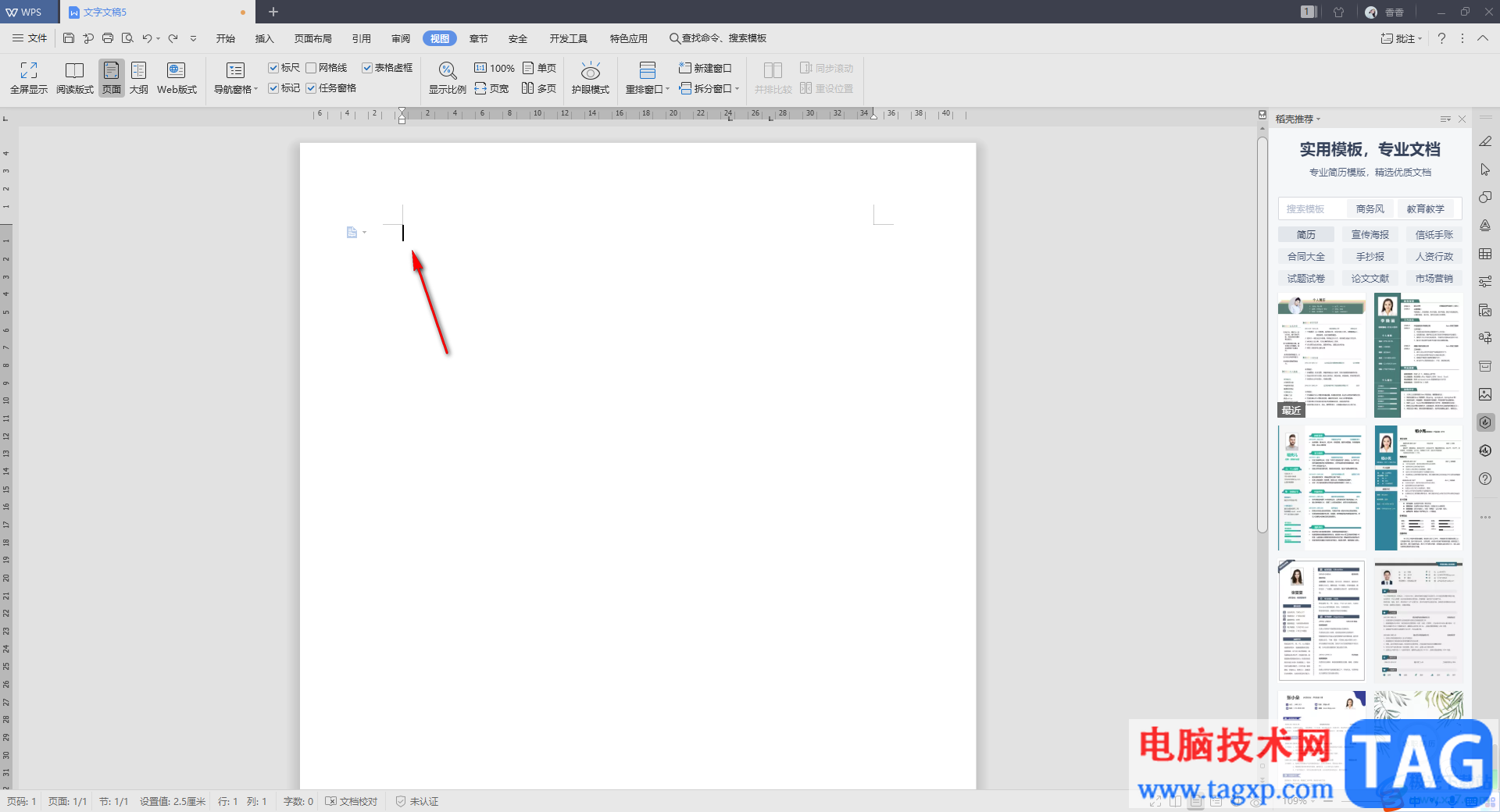This screenshot has height=812, width=1500.
Task: Open the first resume template thumbnail
Action: 1322,355
